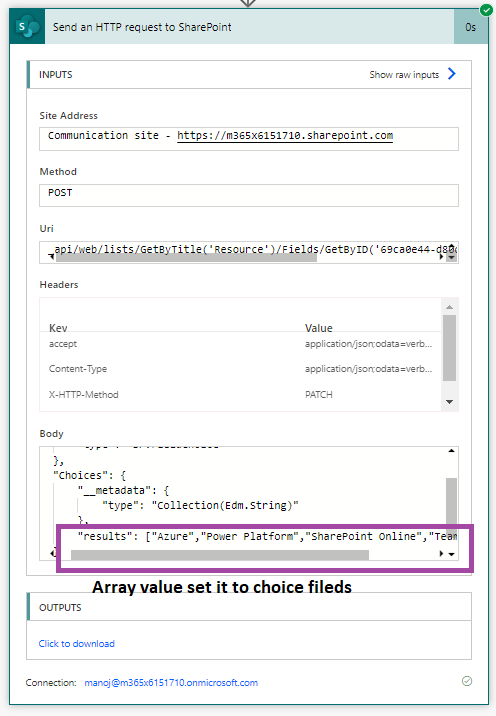The image size is (496, 716).
Task: Click the Body horizontal scroll right arrow
Action: (441, 553)
